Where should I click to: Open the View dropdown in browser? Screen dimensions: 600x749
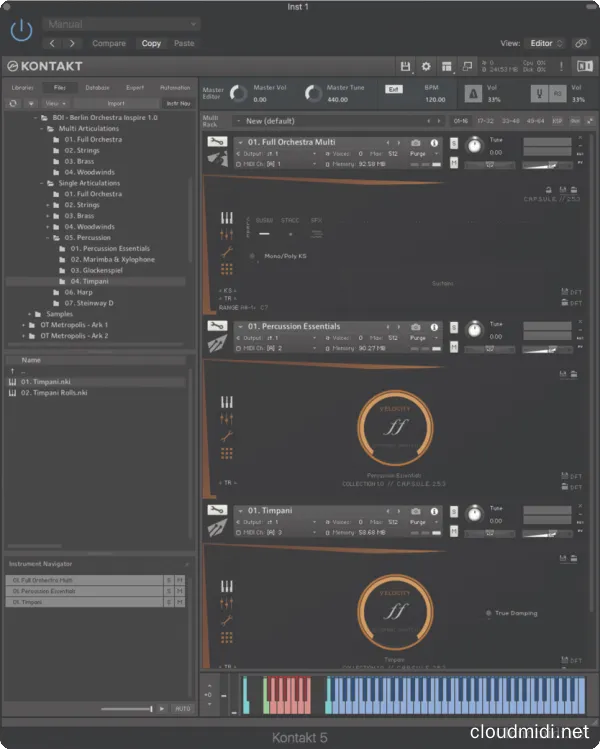point(55,103)
